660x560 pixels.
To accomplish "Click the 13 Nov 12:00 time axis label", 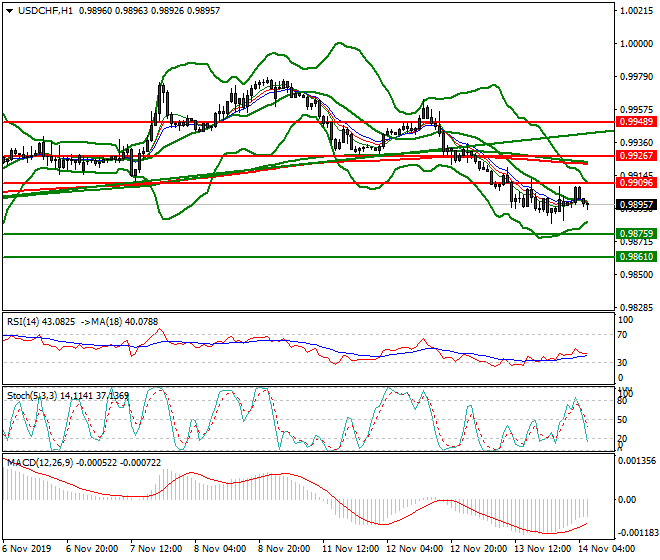I will [x=543, y=549].
